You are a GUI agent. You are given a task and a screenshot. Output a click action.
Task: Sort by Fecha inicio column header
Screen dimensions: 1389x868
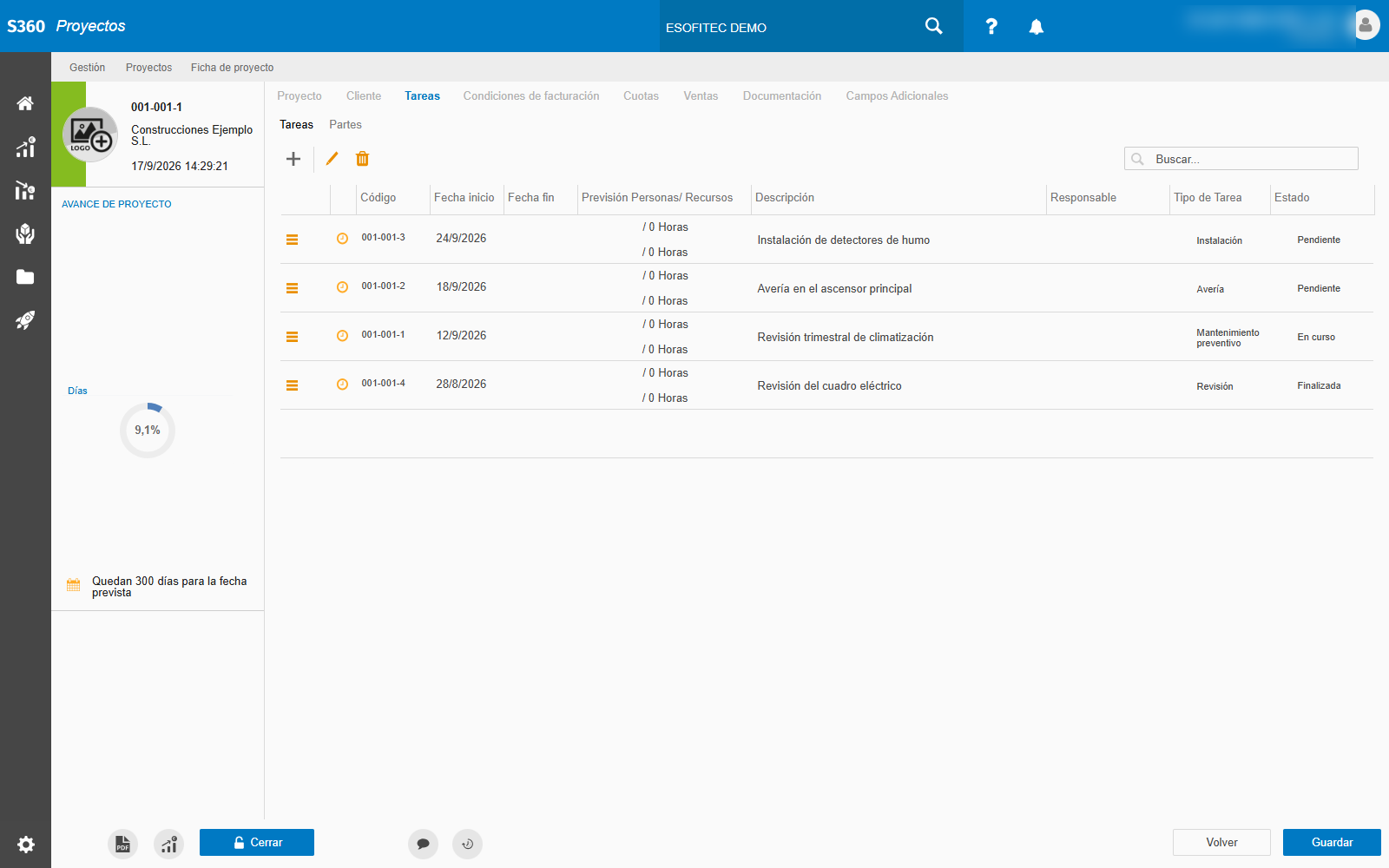pyautogui.click(x=464, y=198)
